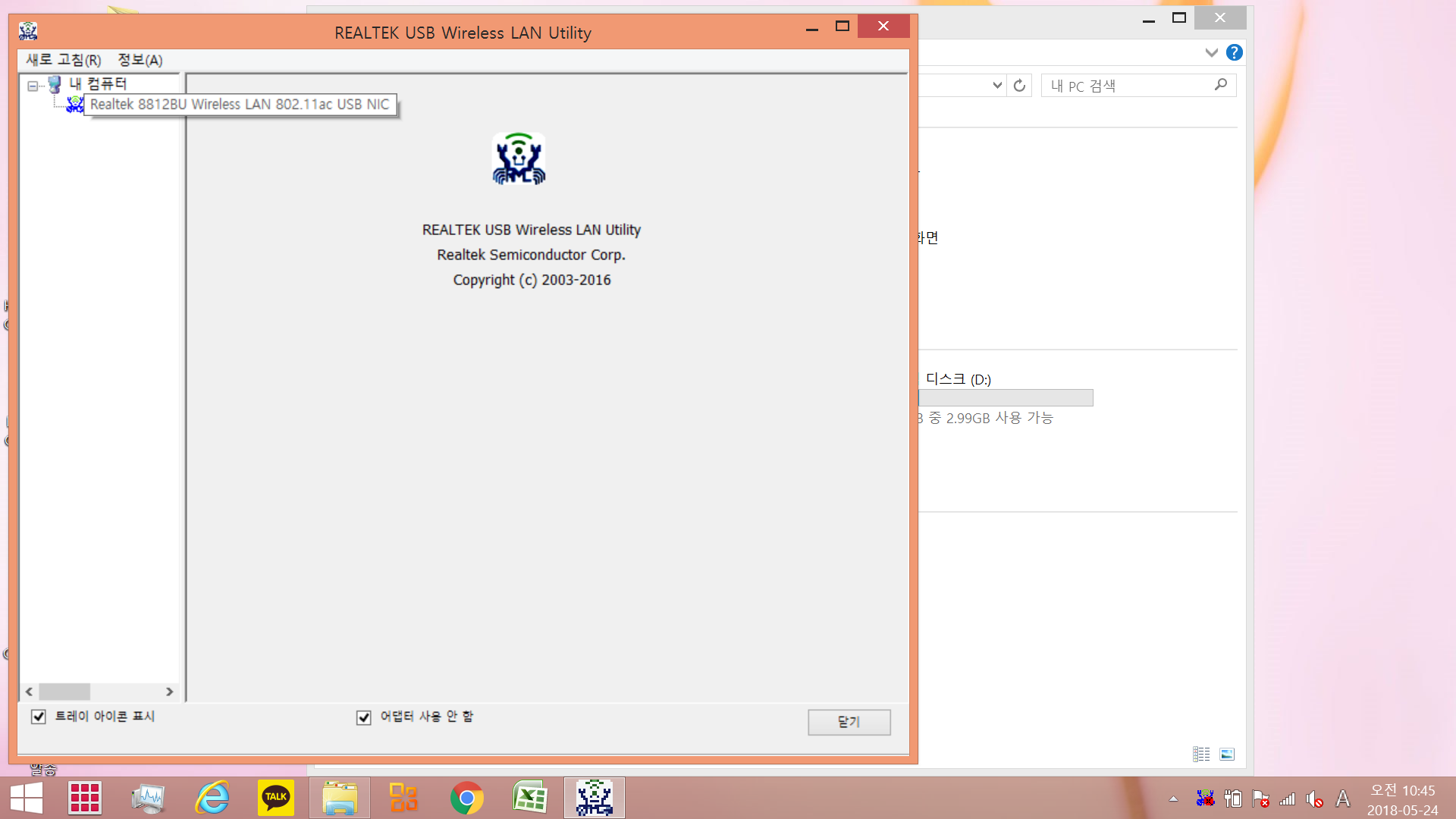Toggle 트레이 아이콘 표시 checkbox
The image size is (1456, 819).
(39, 717)
